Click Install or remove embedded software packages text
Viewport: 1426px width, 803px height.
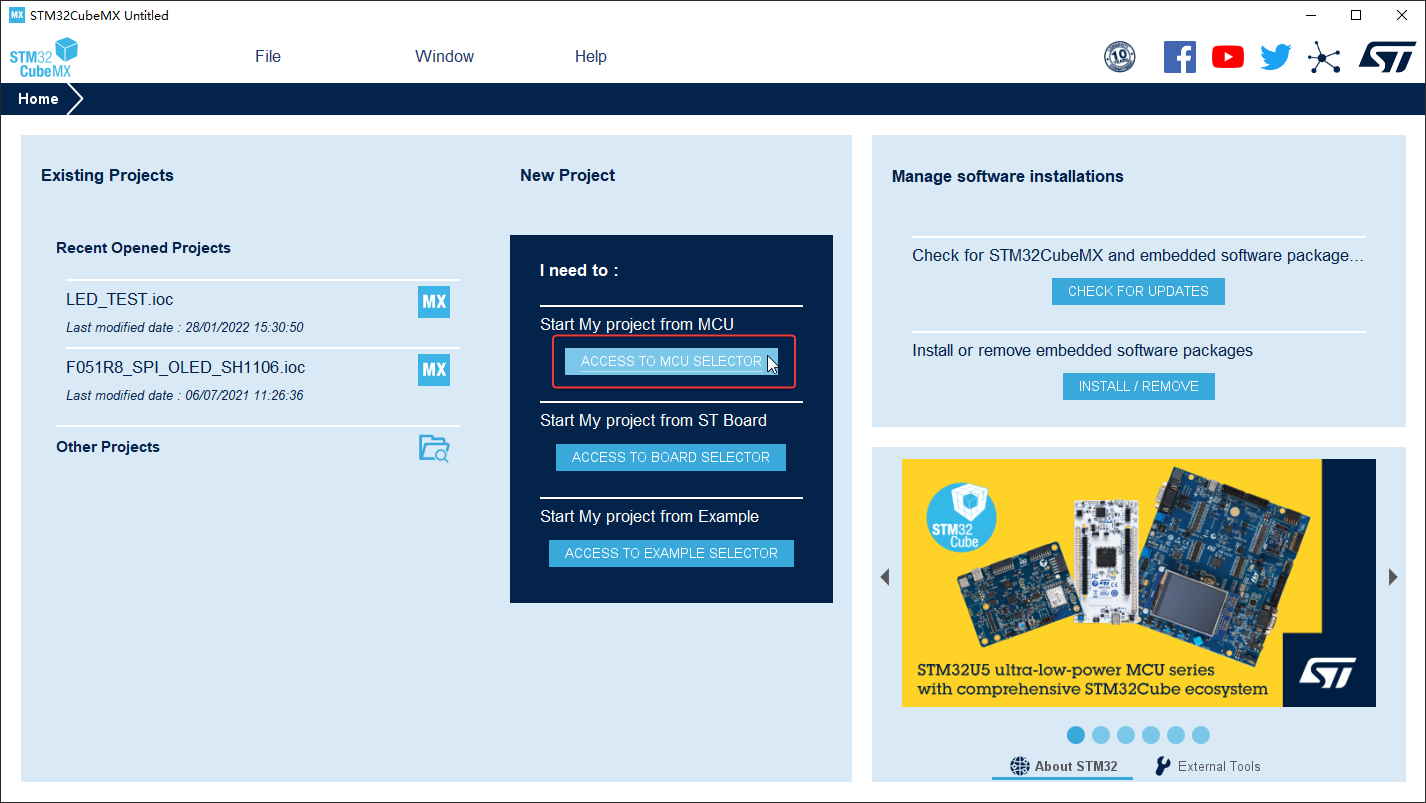[x=1082, y=351]
